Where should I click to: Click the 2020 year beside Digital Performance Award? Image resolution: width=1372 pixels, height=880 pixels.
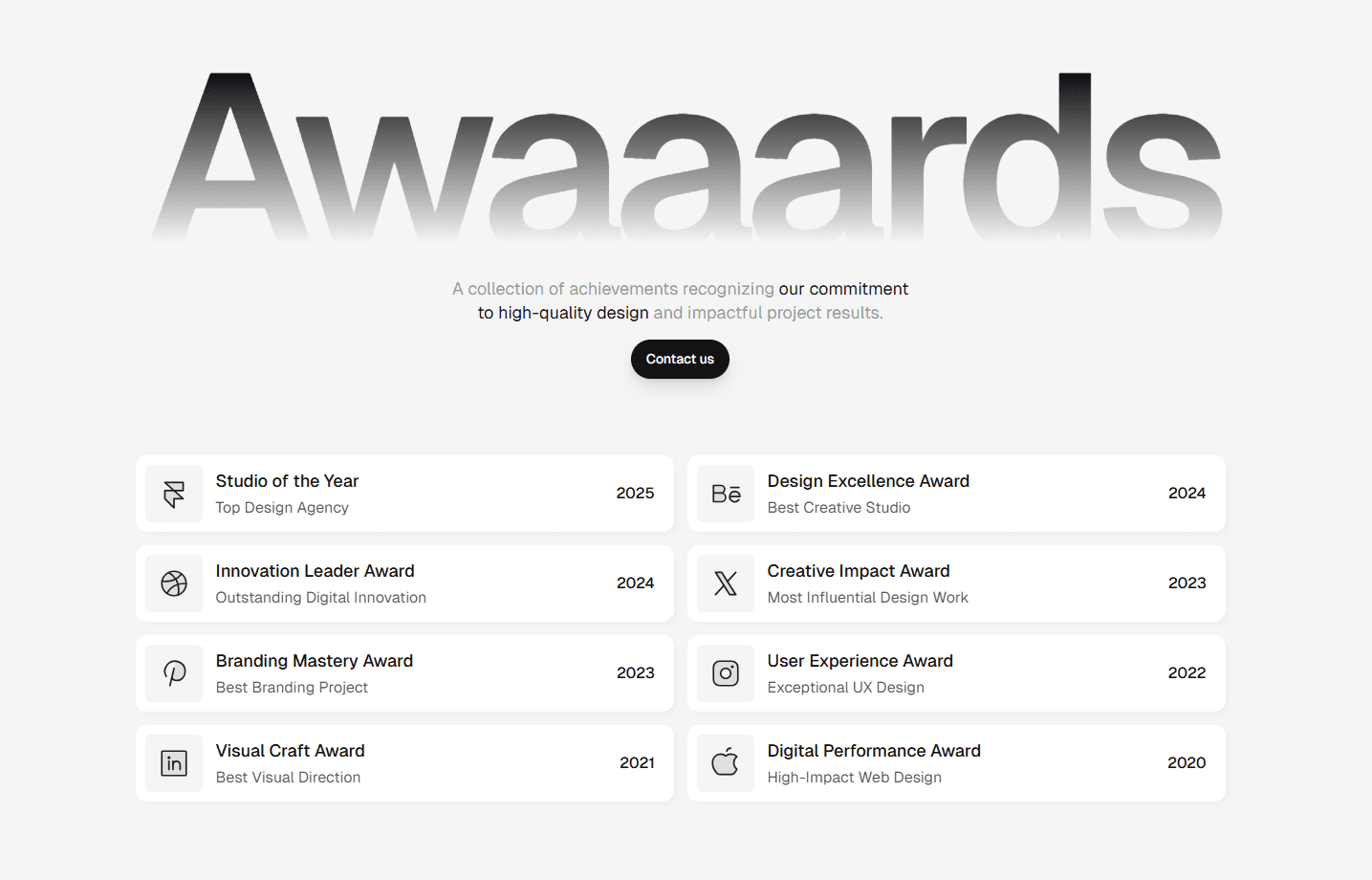point(1187,762)
